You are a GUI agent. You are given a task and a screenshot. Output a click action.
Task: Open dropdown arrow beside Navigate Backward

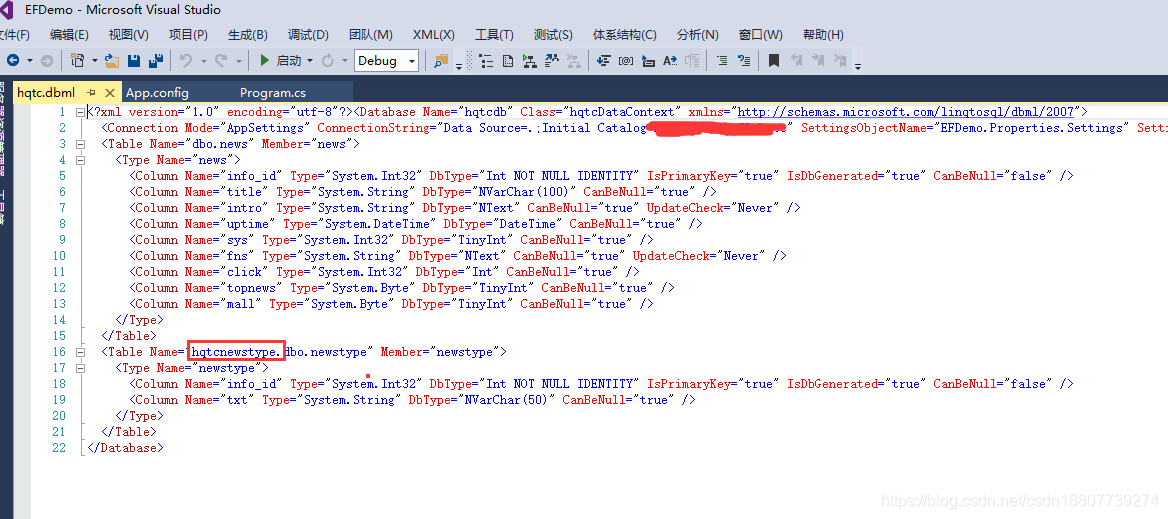point(30,61)
